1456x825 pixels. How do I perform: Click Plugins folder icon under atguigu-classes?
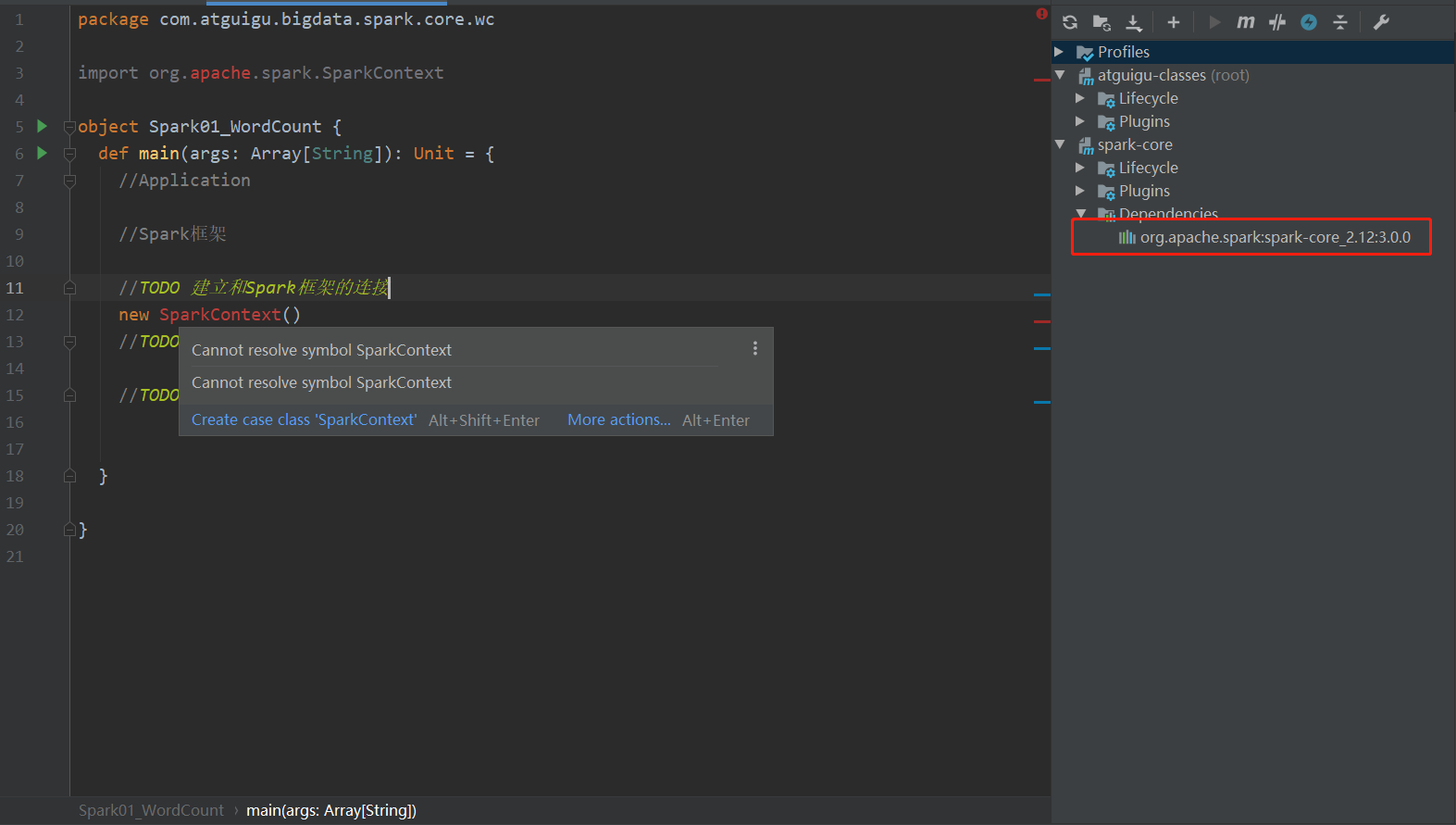(x=1106, y=122)
